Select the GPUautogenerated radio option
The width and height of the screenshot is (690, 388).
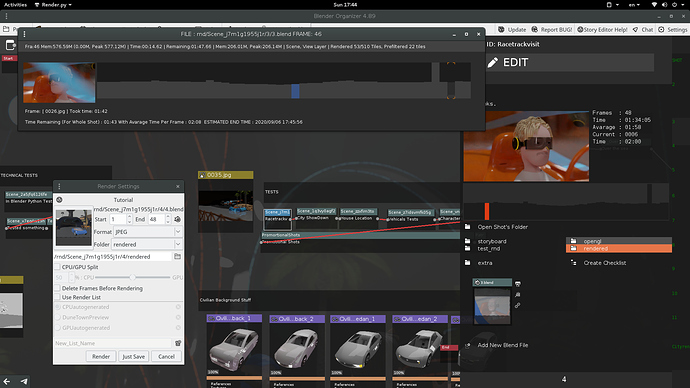(57, 328)
